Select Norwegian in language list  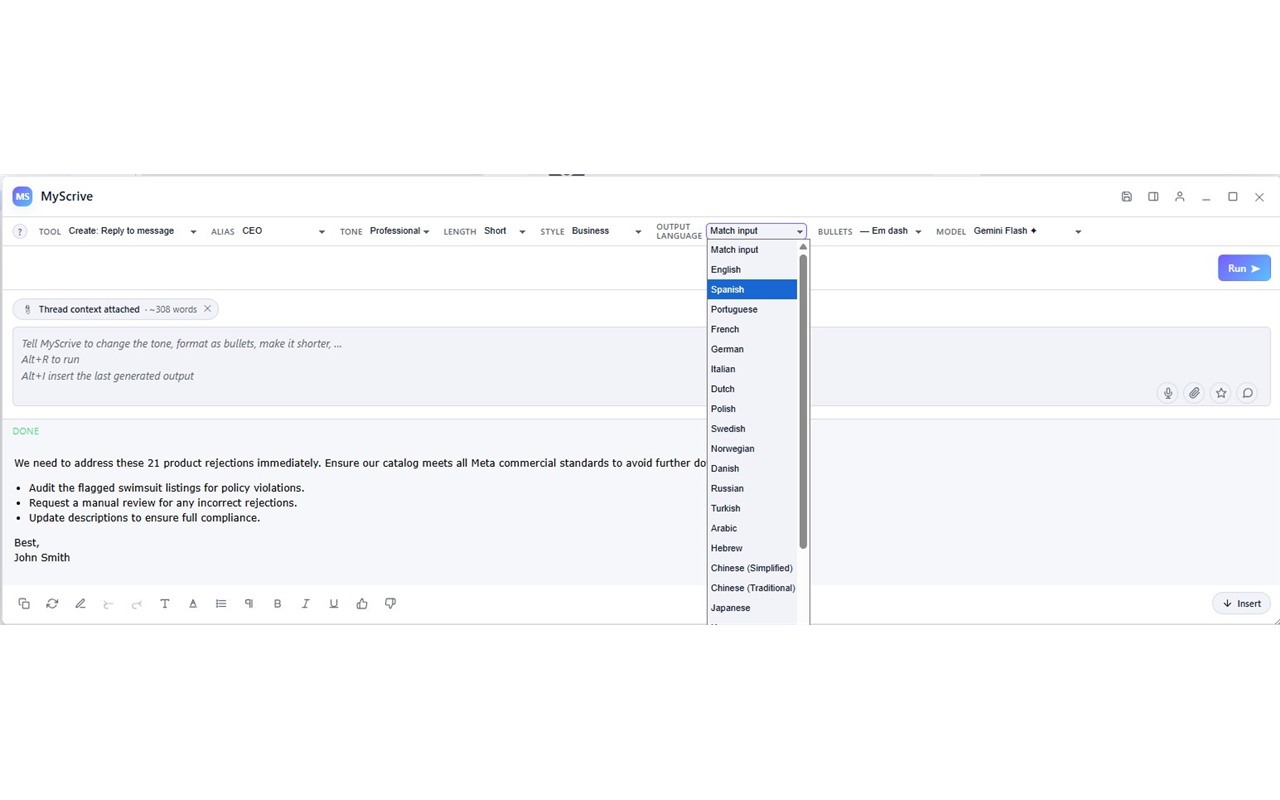click(752, 449)
